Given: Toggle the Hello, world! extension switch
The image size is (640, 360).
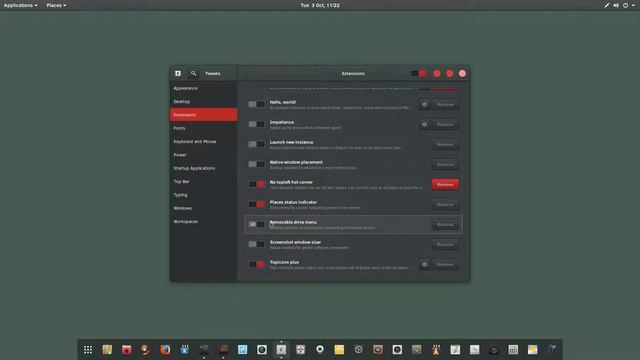Looking at the screenshot, I should [257, 104].
